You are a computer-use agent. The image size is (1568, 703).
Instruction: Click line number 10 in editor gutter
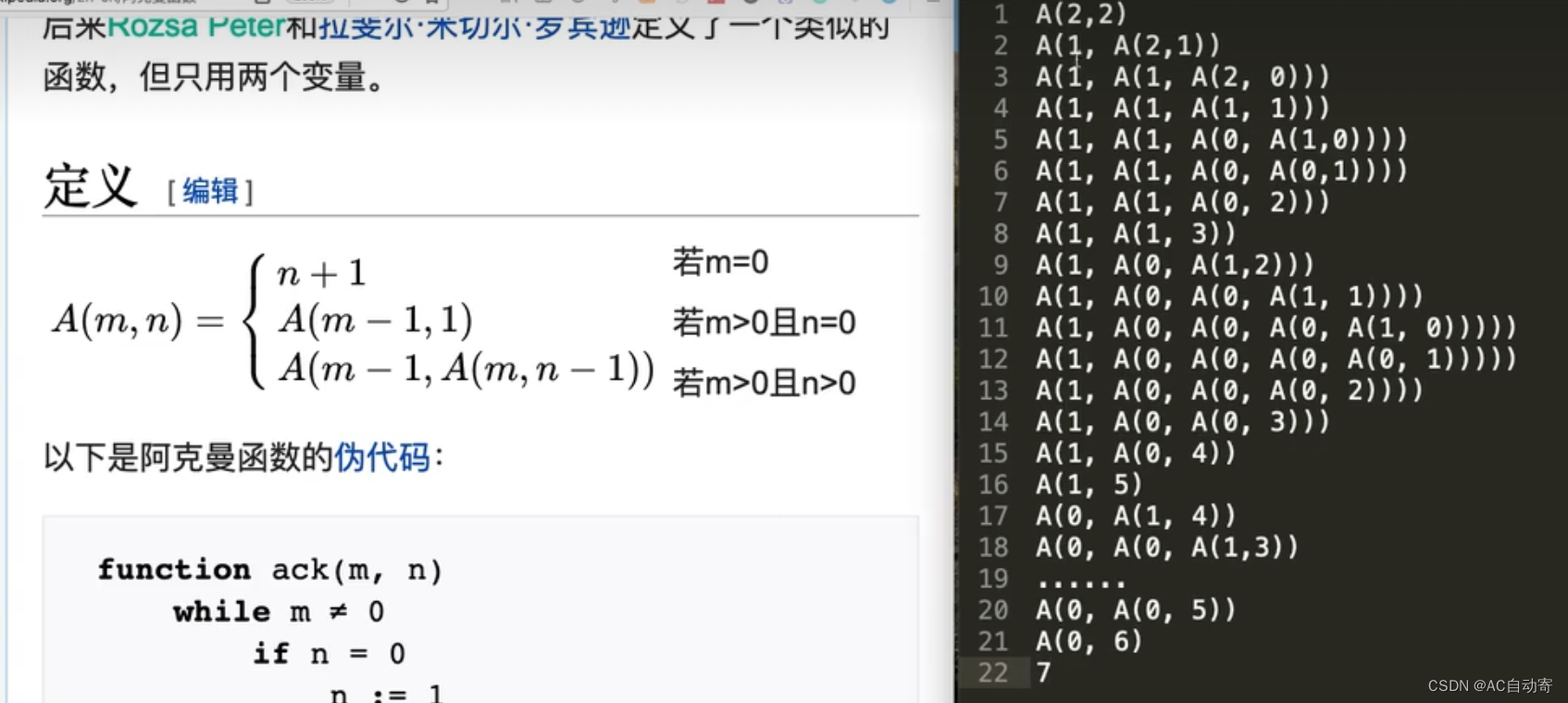coord(993,296)
